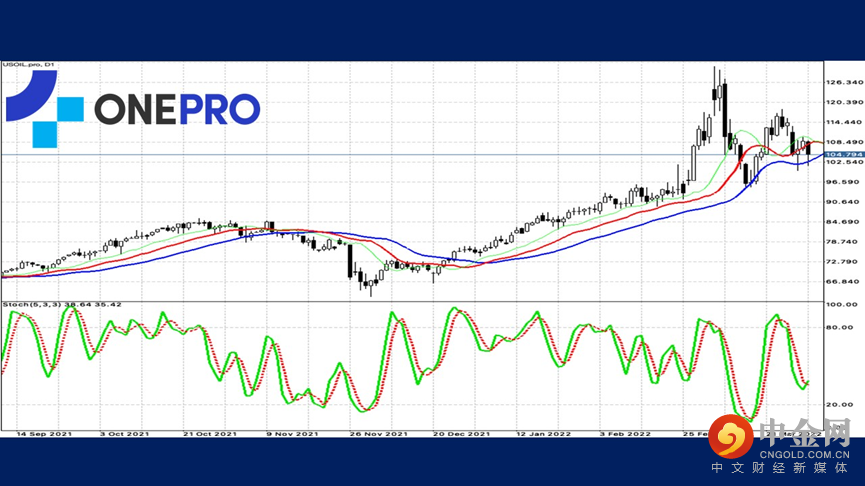Viewport: 865px width, 486px height.
Task: Click the 21 Oct 2021 date label
Action: coord(210,434)
